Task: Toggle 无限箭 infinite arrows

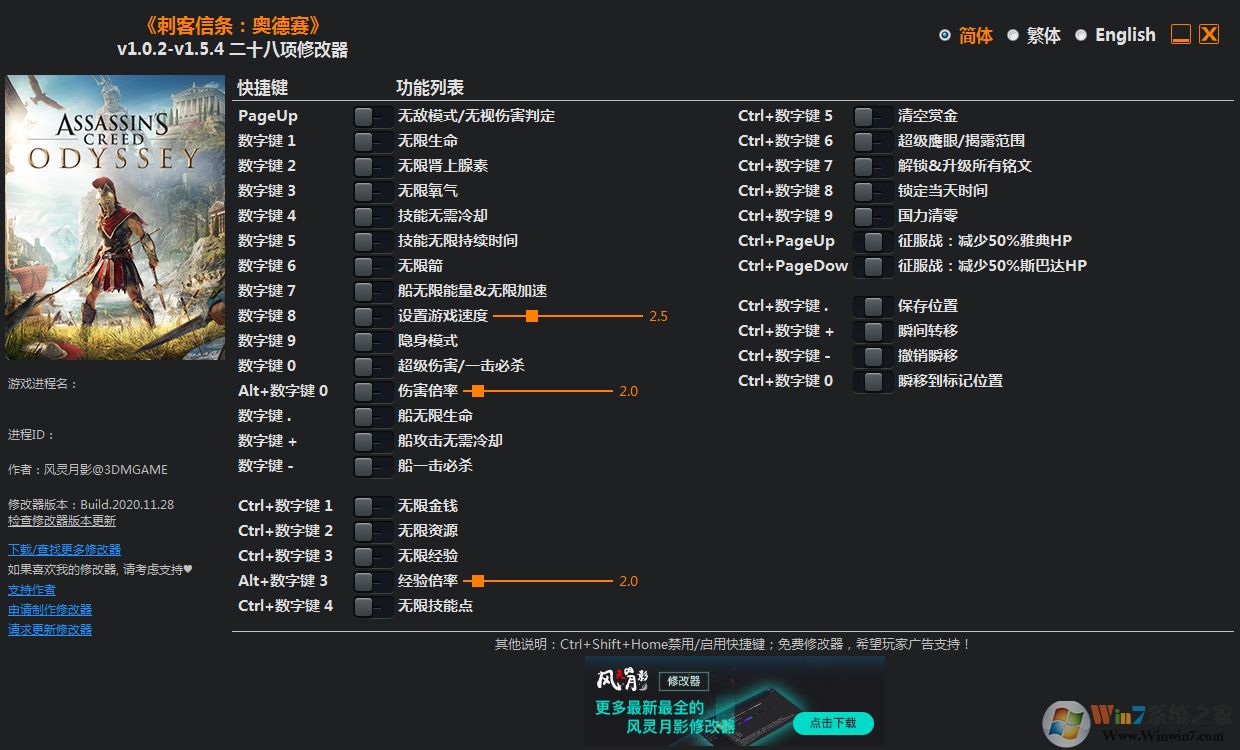Action: point(371,265)
